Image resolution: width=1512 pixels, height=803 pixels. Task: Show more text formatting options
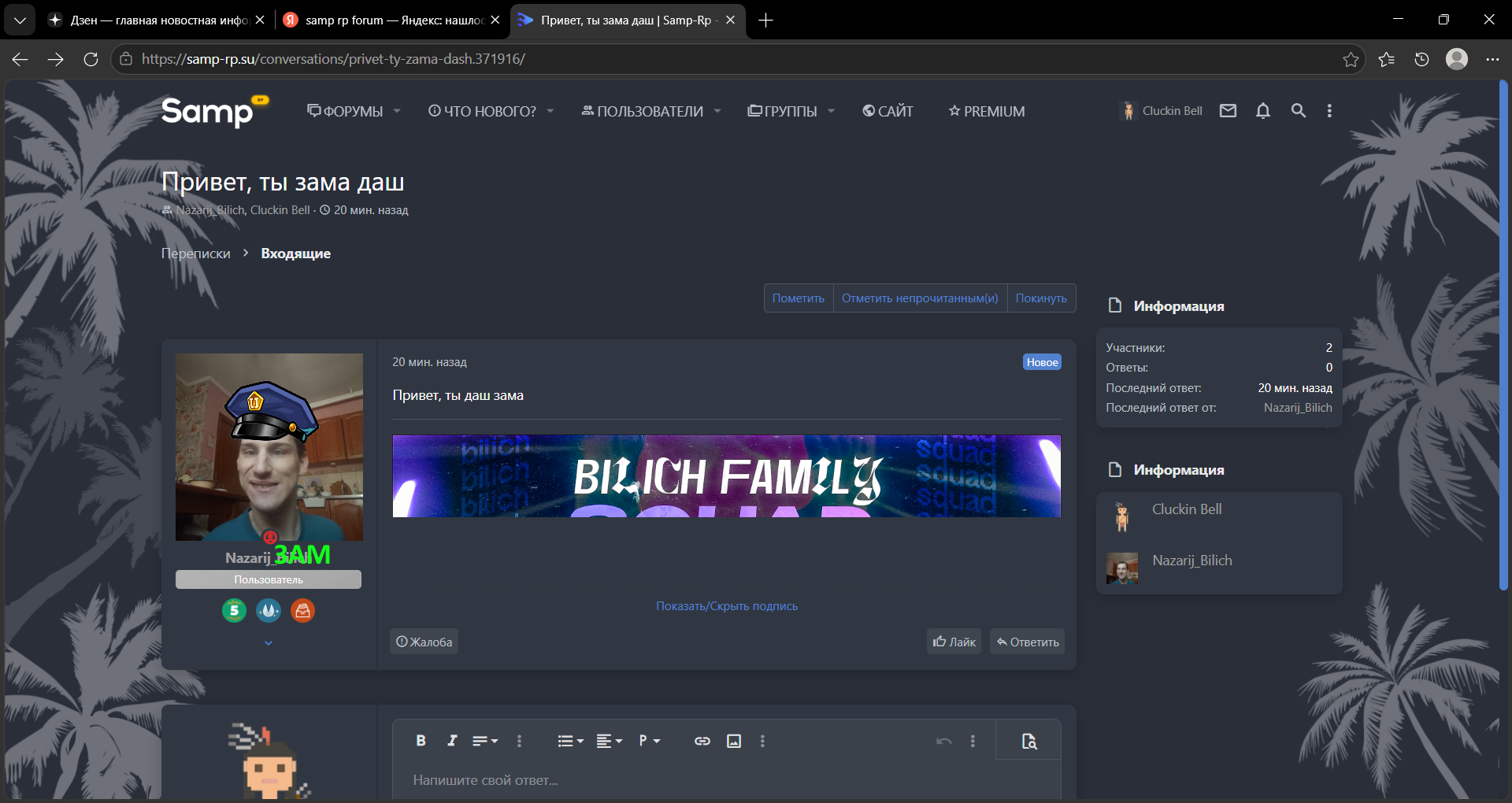coord(519,741)
